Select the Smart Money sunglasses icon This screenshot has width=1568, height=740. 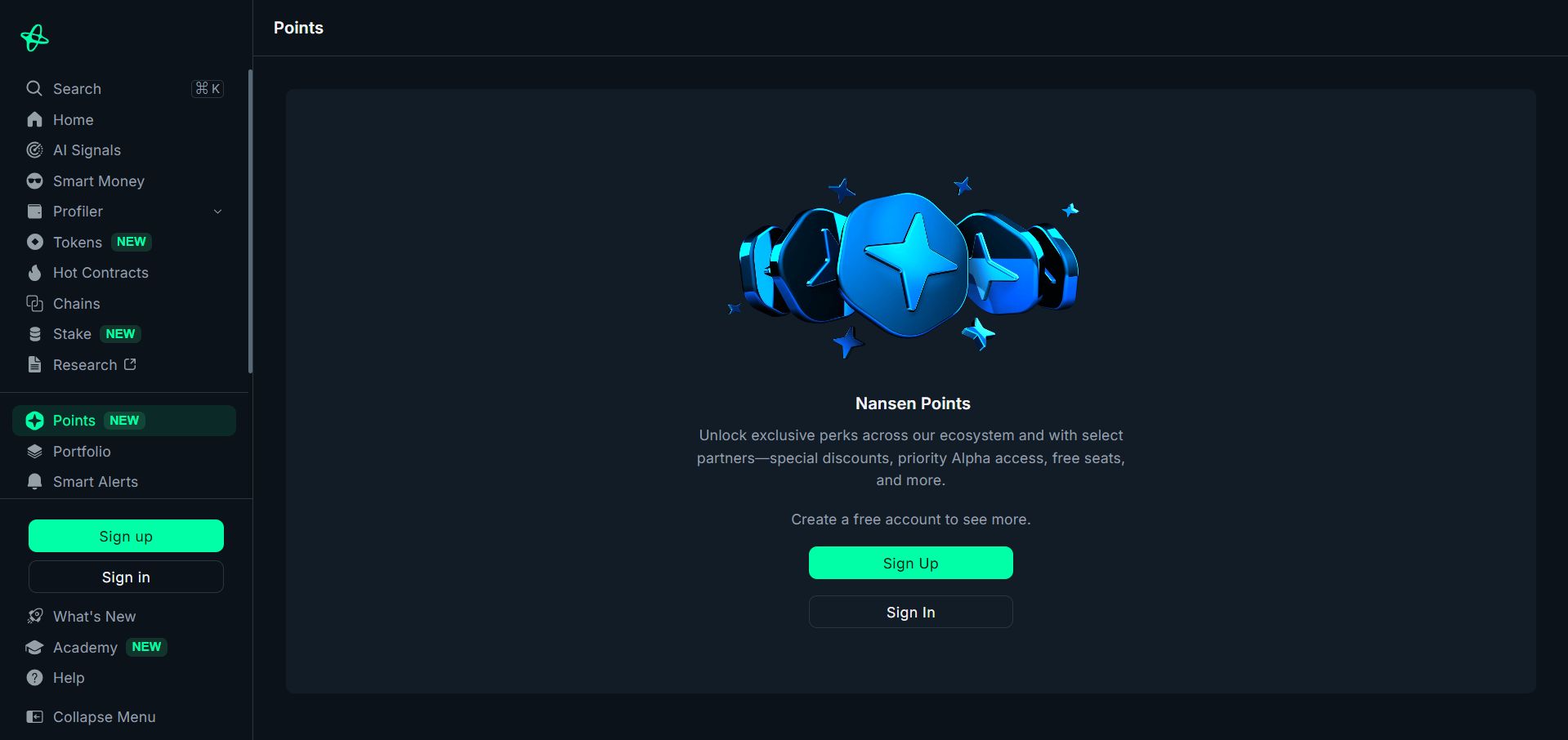click(34, 181)
